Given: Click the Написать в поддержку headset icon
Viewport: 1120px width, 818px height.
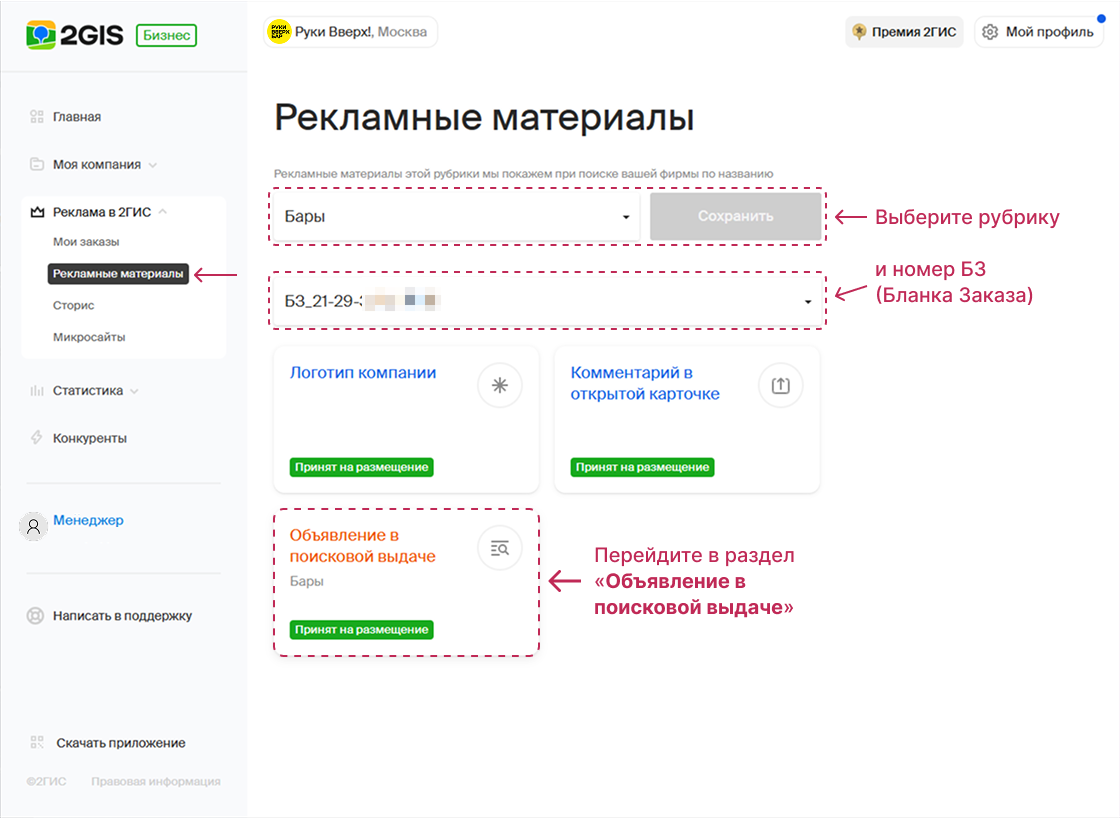Looking at the screenshot, I should point(34,616).
